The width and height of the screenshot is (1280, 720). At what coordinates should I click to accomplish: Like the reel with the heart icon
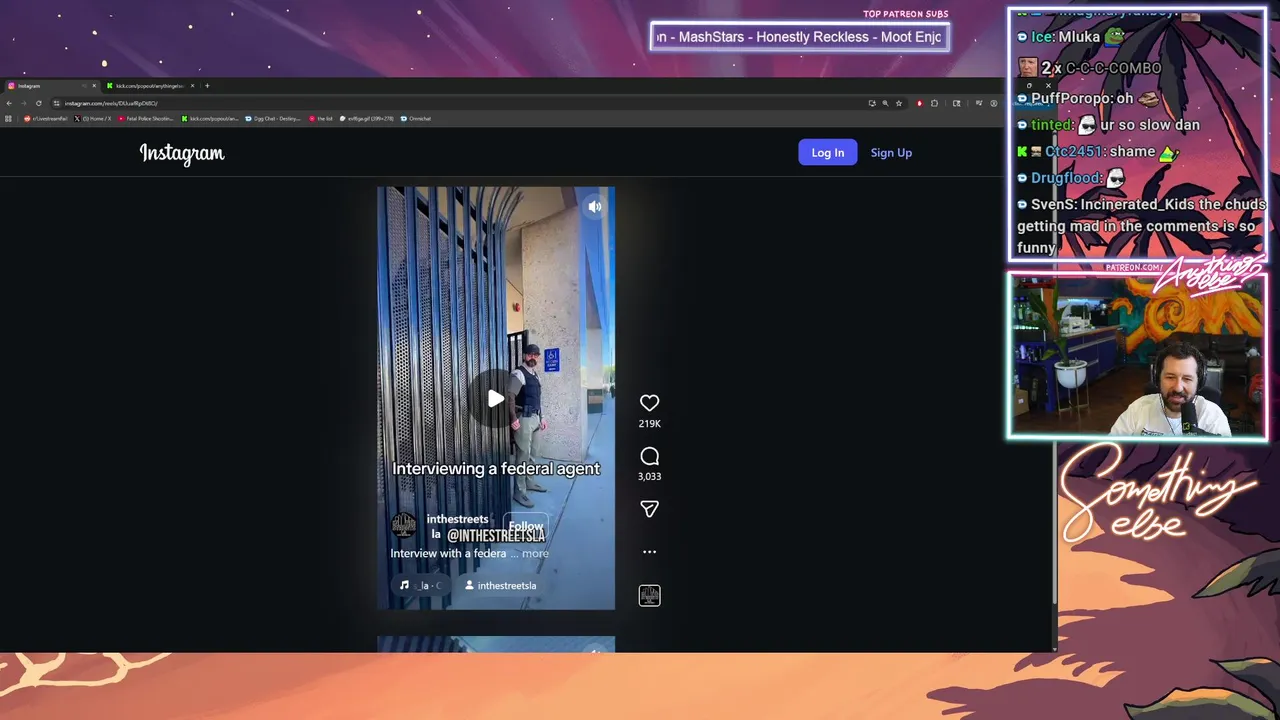pyautogui.click(x=649, y=403)
